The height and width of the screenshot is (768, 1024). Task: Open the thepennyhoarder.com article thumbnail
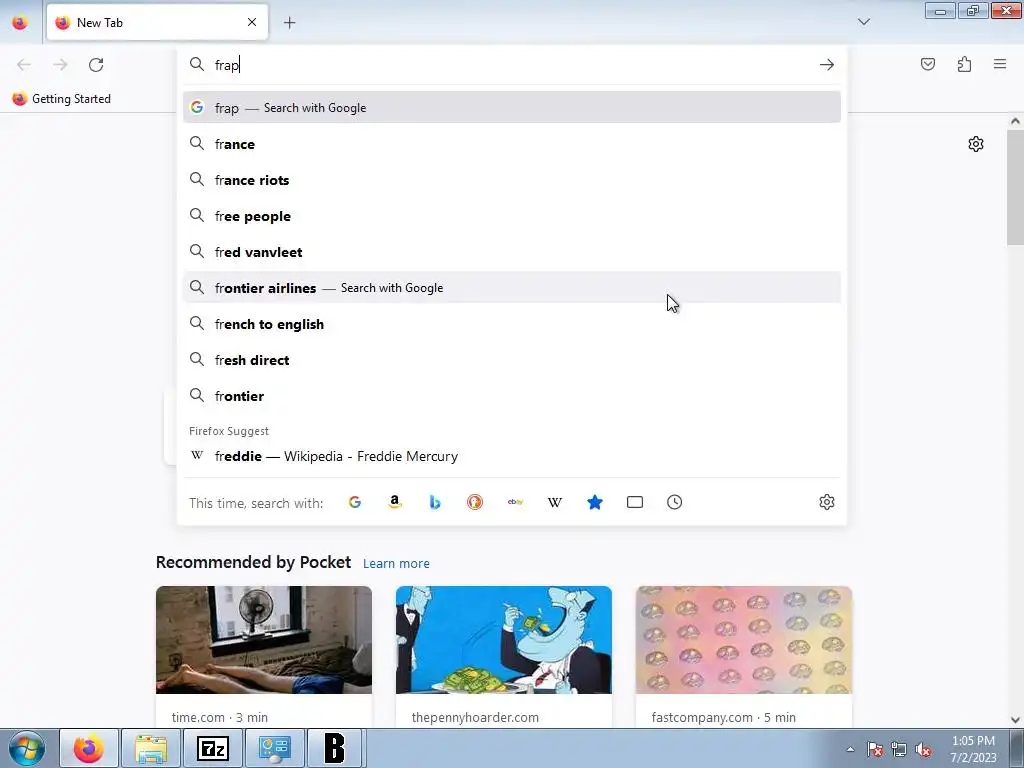[504, 639]
